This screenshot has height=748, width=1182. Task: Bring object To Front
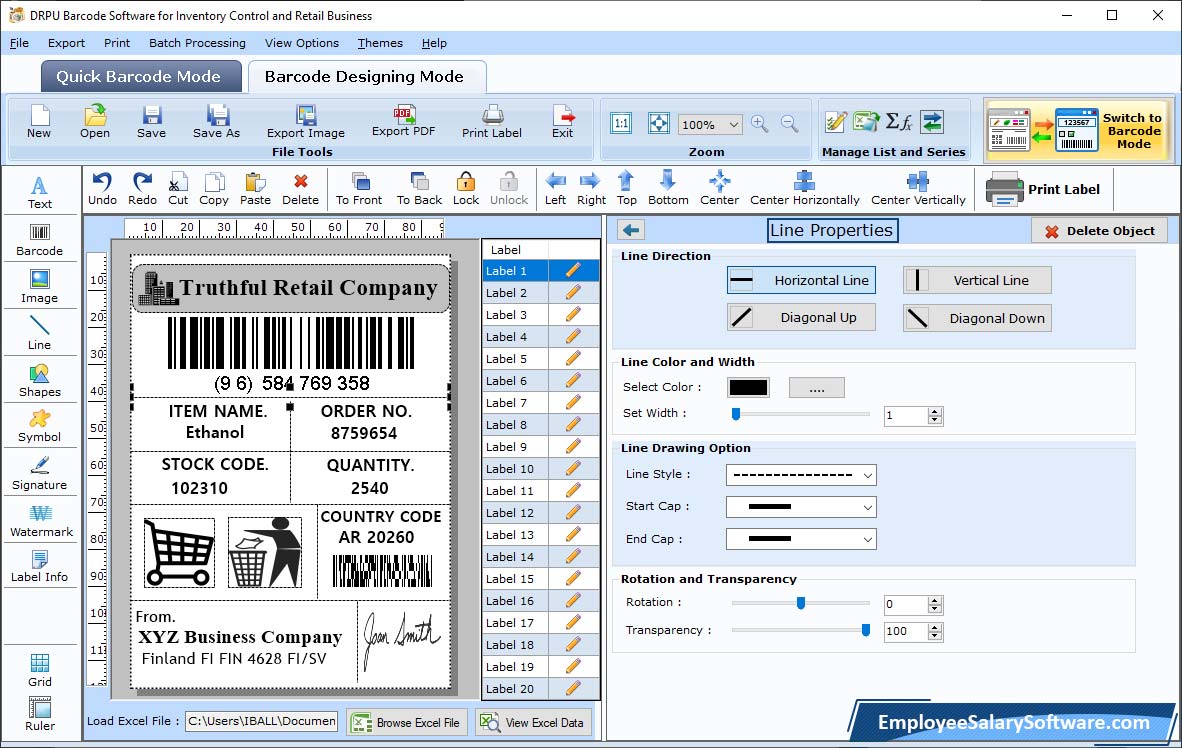pos(359,189)
